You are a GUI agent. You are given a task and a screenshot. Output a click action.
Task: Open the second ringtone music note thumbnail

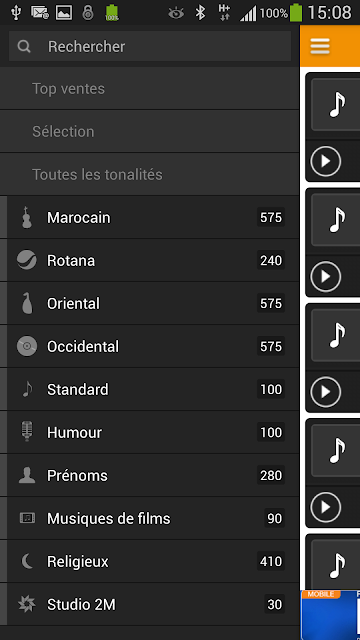tap(336, 220)
